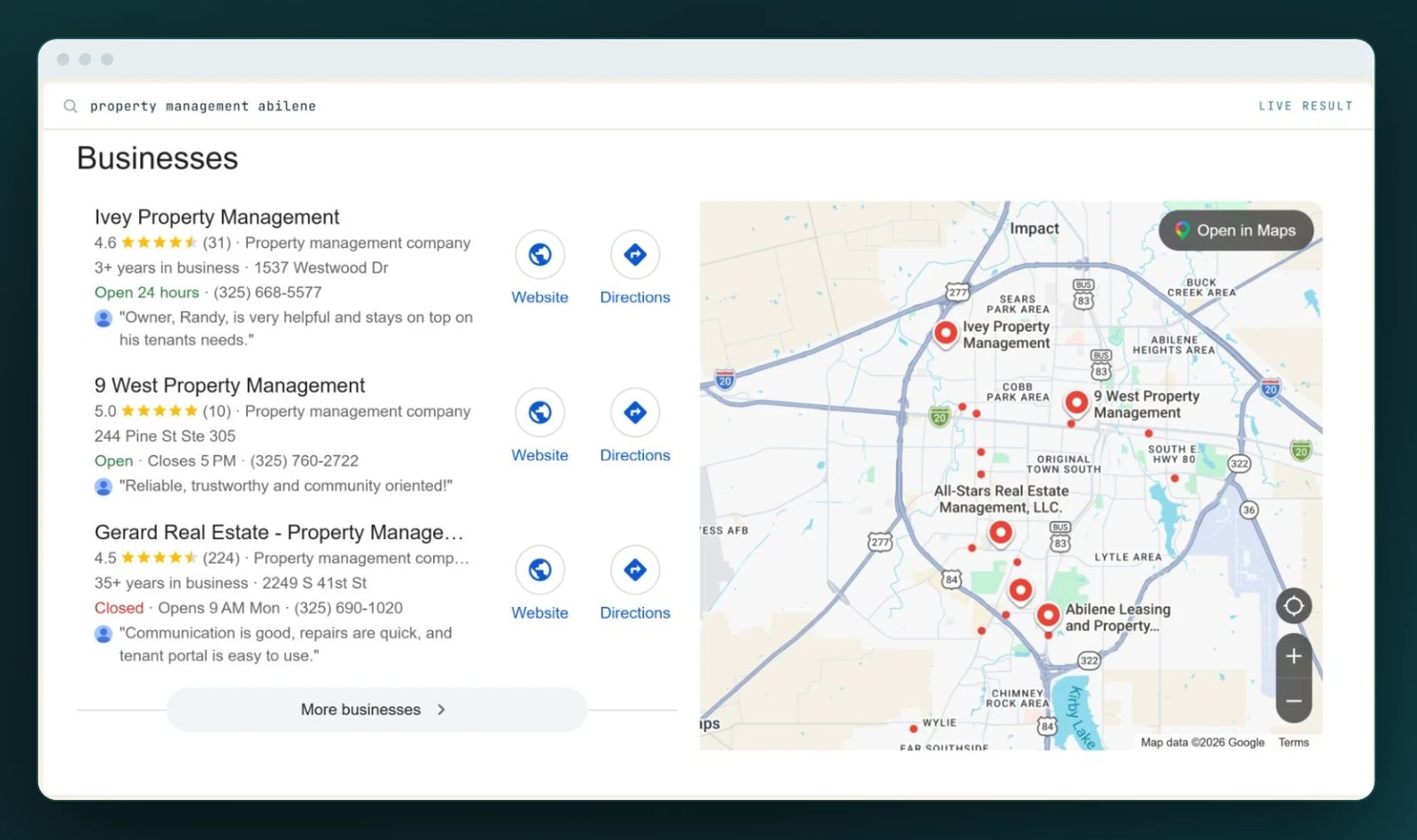Click the Terms link on the map
1417x840 pixels.
pos(1293,743)
